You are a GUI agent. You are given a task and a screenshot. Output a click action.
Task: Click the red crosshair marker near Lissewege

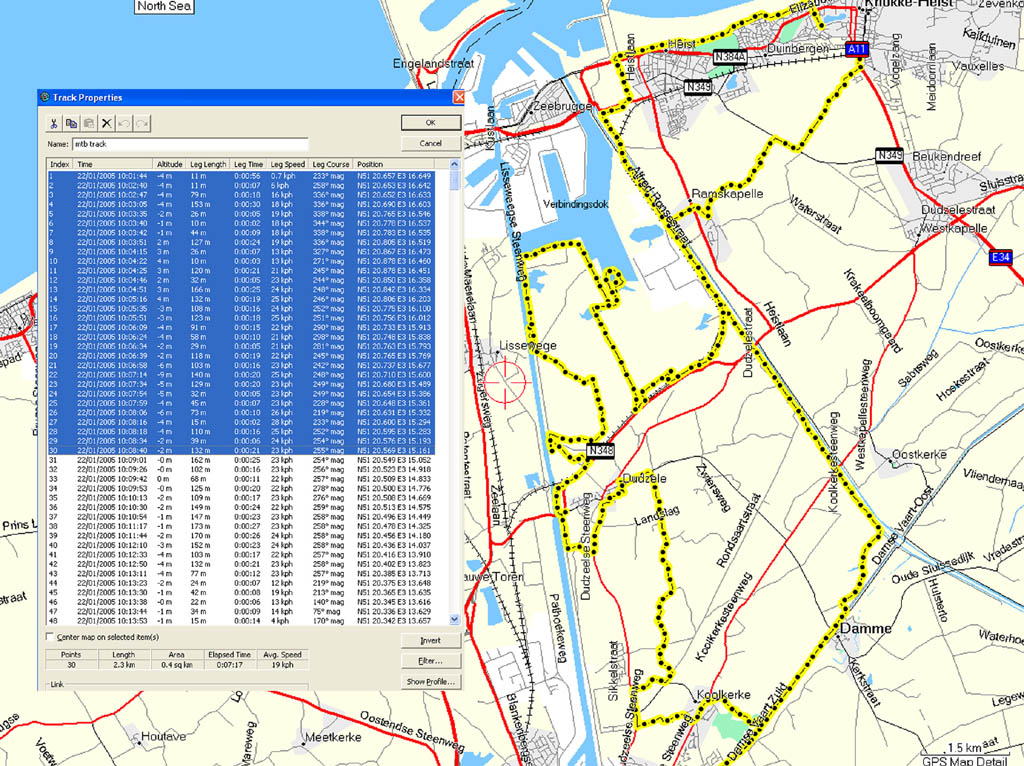click(505, 381)
